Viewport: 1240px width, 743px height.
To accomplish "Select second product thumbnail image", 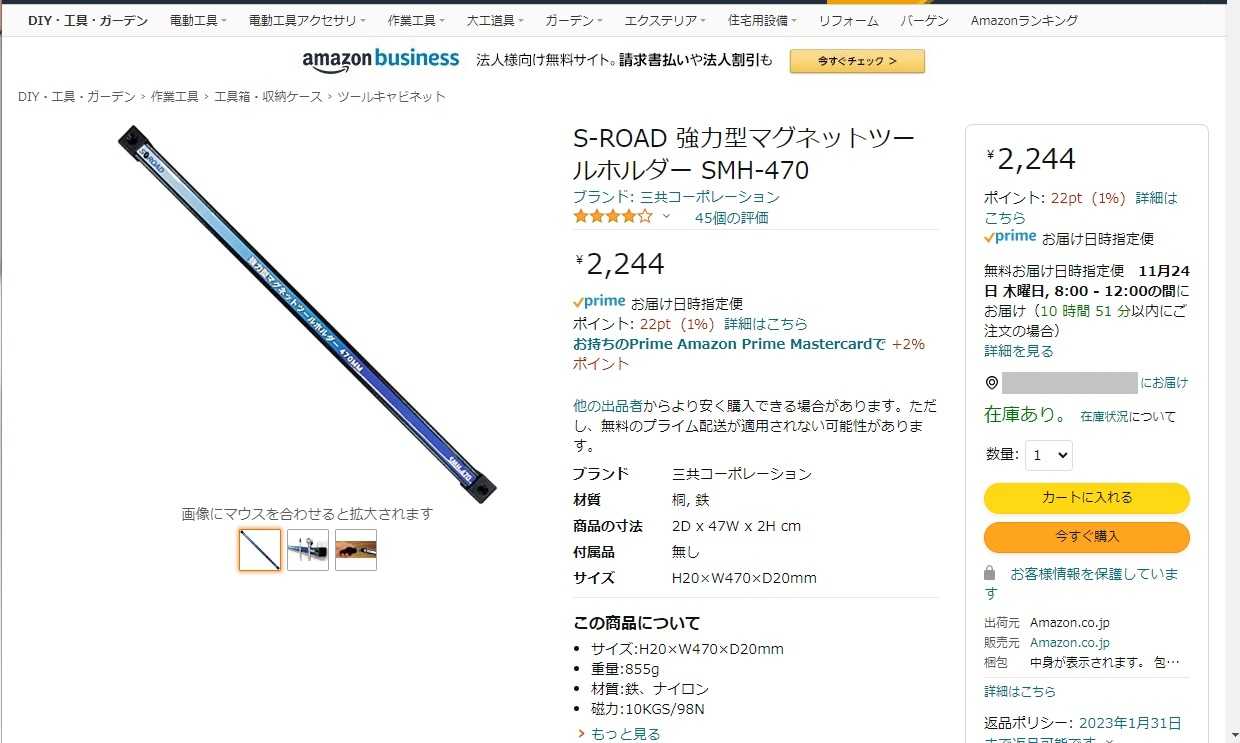I will pyautogui.click(x=308, y=550).
